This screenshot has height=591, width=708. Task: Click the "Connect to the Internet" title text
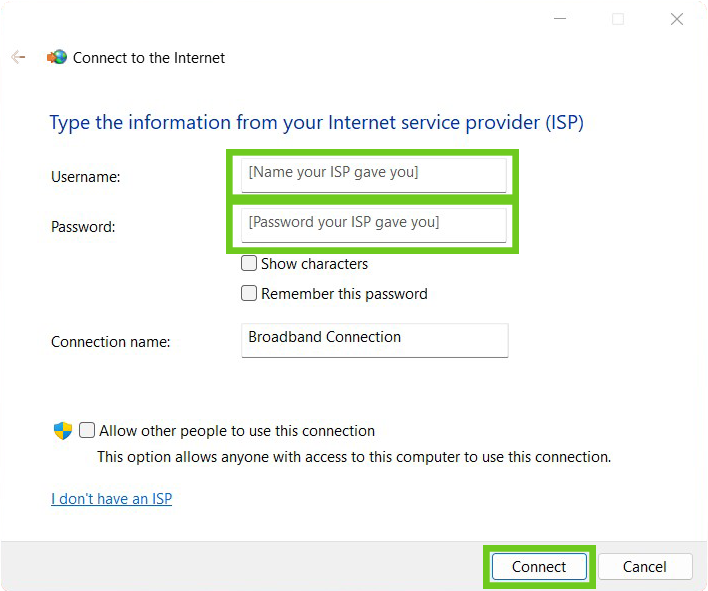(x=149, y=58)
